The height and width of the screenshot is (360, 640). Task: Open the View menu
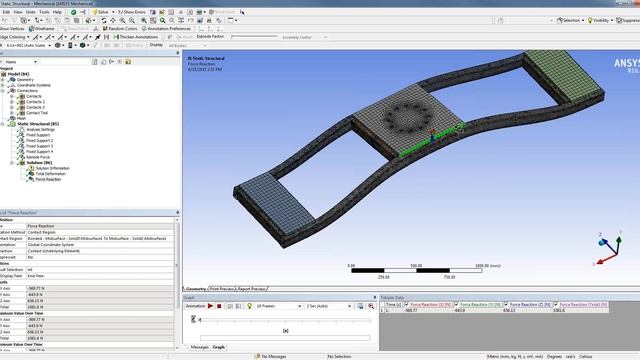coord(18,12)
